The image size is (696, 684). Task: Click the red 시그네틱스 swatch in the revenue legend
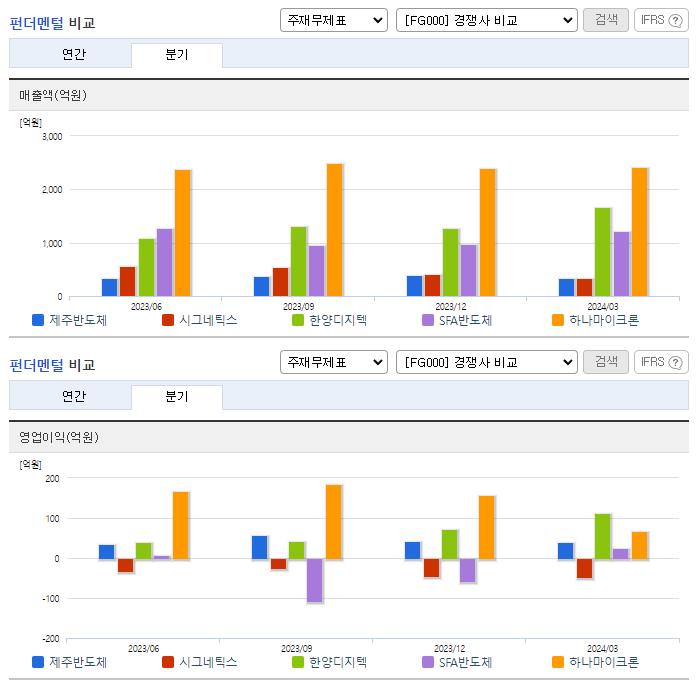(168, 320)
